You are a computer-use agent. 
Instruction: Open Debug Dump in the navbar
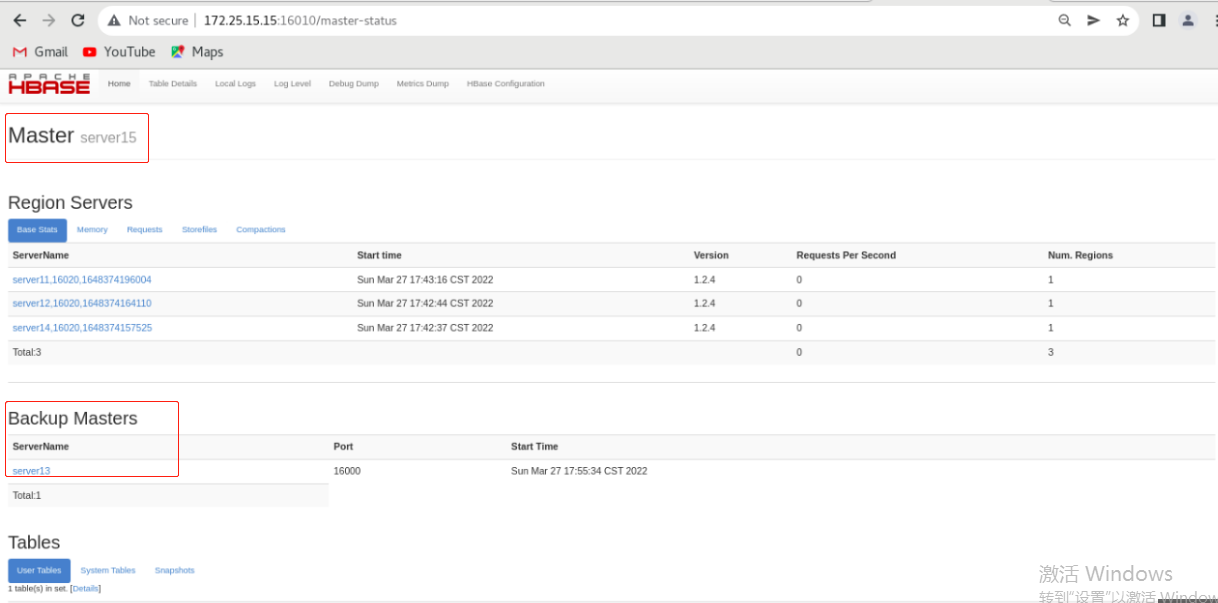354,84
